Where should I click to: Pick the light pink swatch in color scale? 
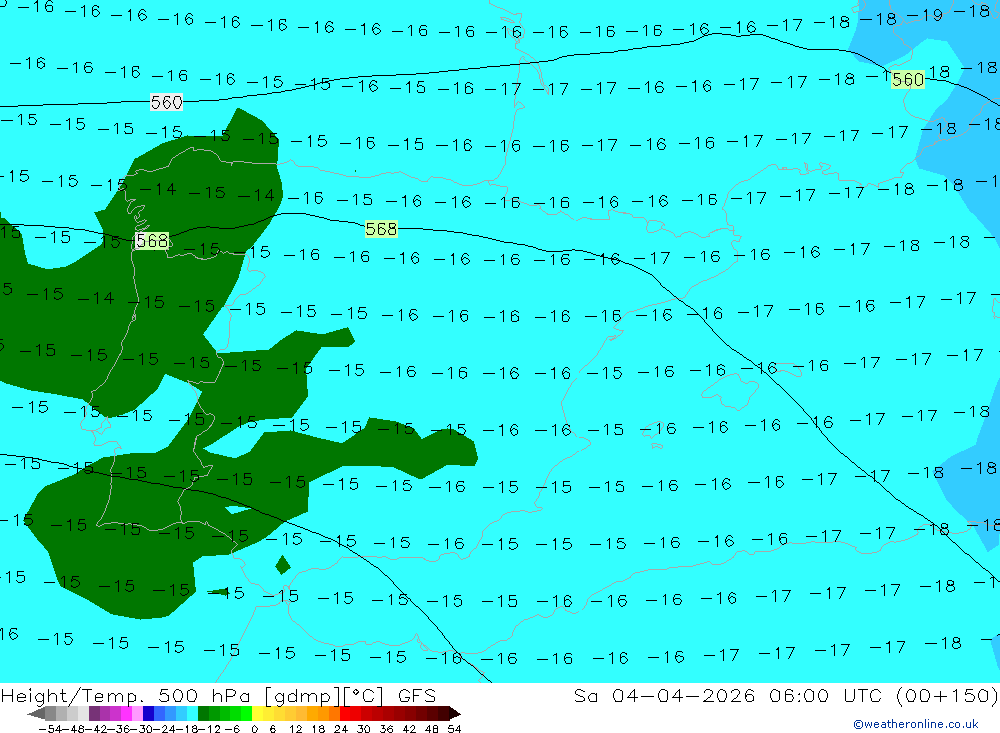(x=137, y=714)
